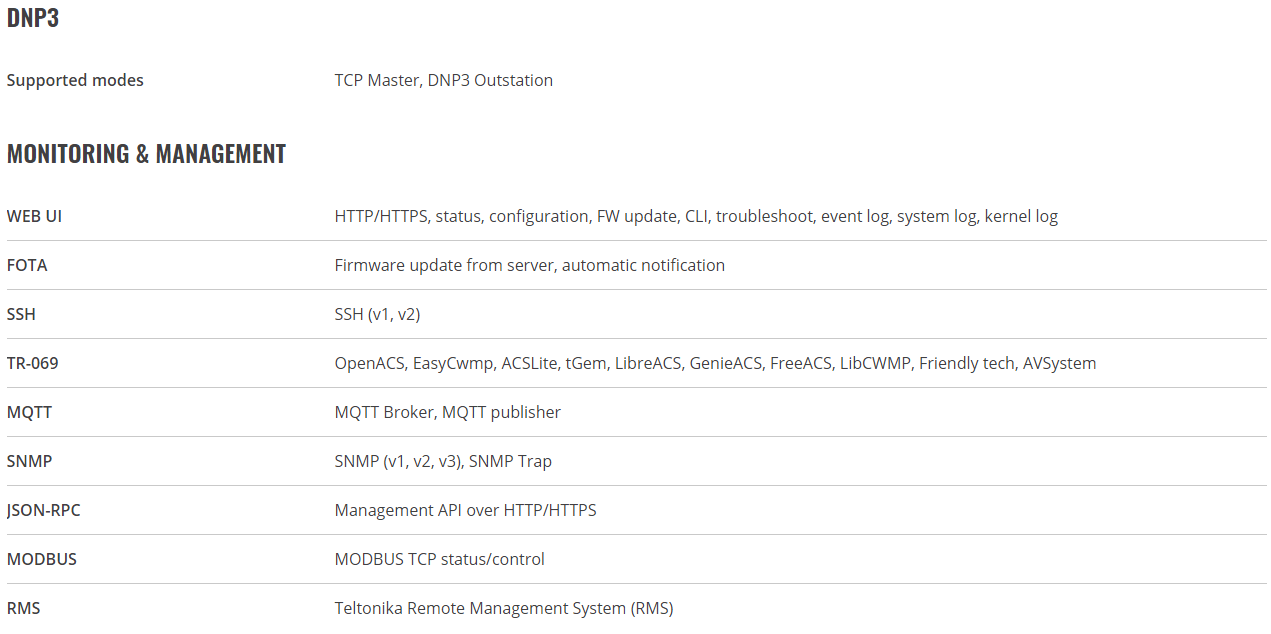Select the DNP3 section heading
Image resolution: width=1271 pixels, height=634 pixels.
click(33, 18)
